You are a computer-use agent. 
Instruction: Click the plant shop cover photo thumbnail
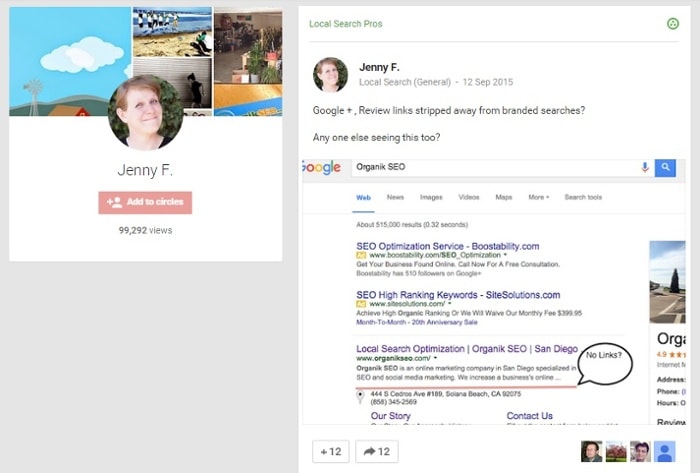coord(248,46)
